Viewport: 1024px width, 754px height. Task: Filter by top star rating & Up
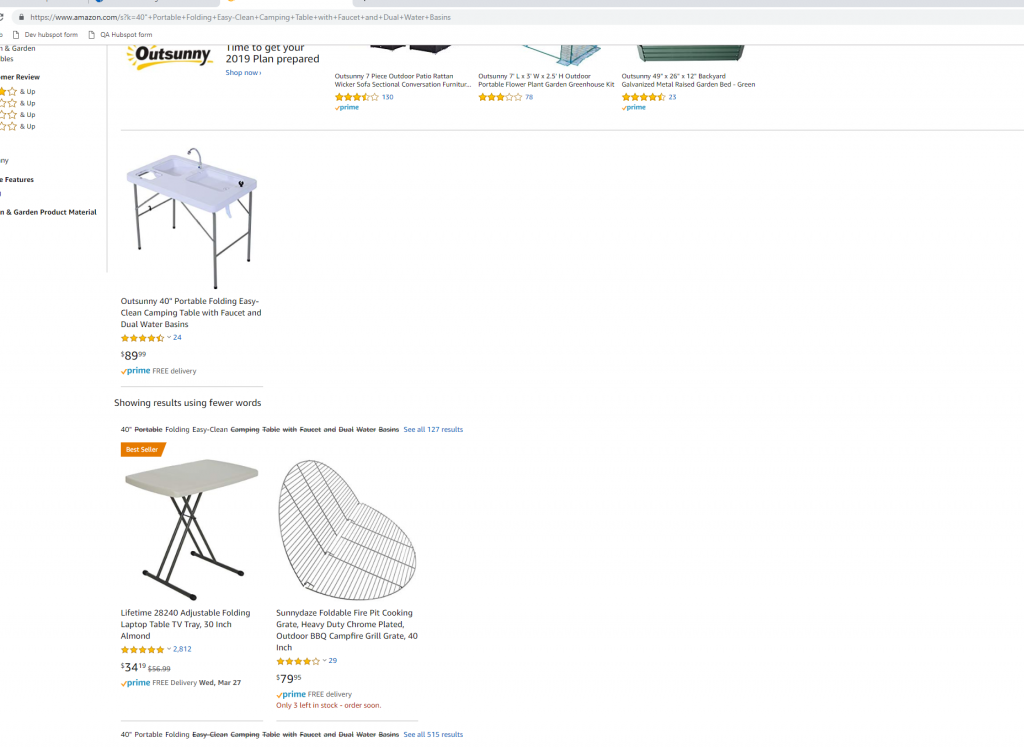click(x=18, y=91)
